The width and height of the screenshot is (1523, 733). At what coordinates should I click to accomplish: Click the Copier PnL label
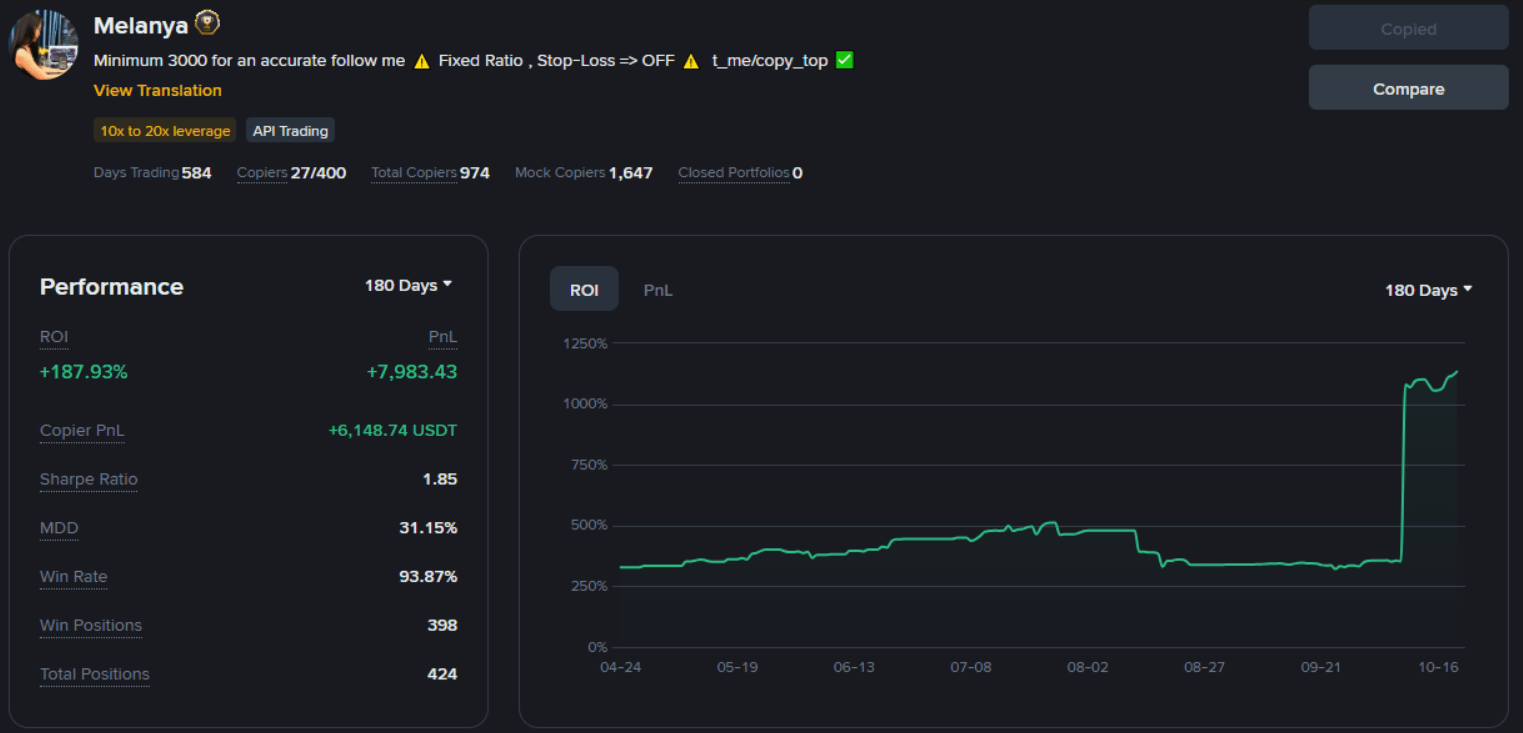[x=82, y=431]
